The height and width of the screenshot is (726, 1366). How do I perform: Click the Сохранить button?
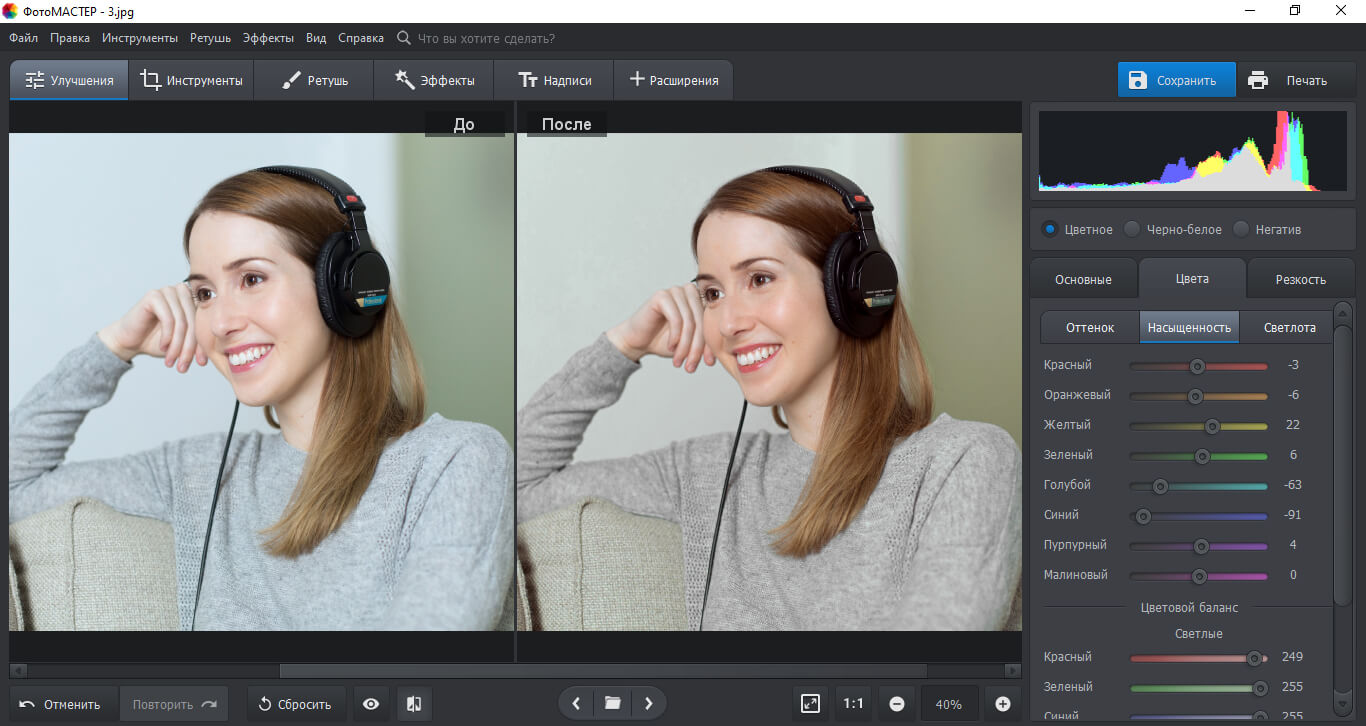1176,80
